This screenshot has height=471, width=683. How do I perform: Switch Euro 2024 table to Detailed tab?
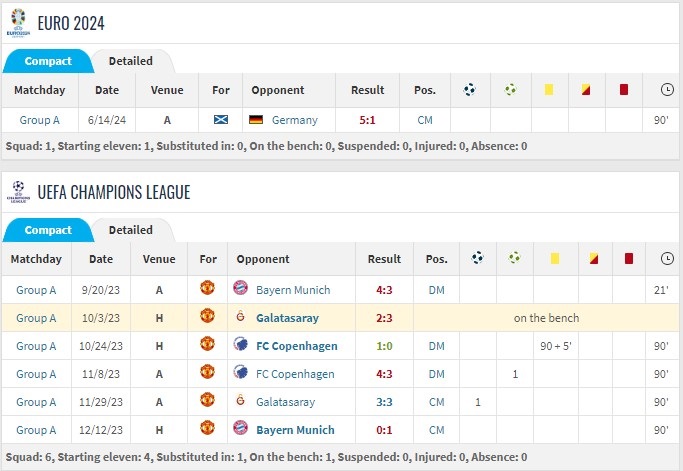(x=131, y=61)
